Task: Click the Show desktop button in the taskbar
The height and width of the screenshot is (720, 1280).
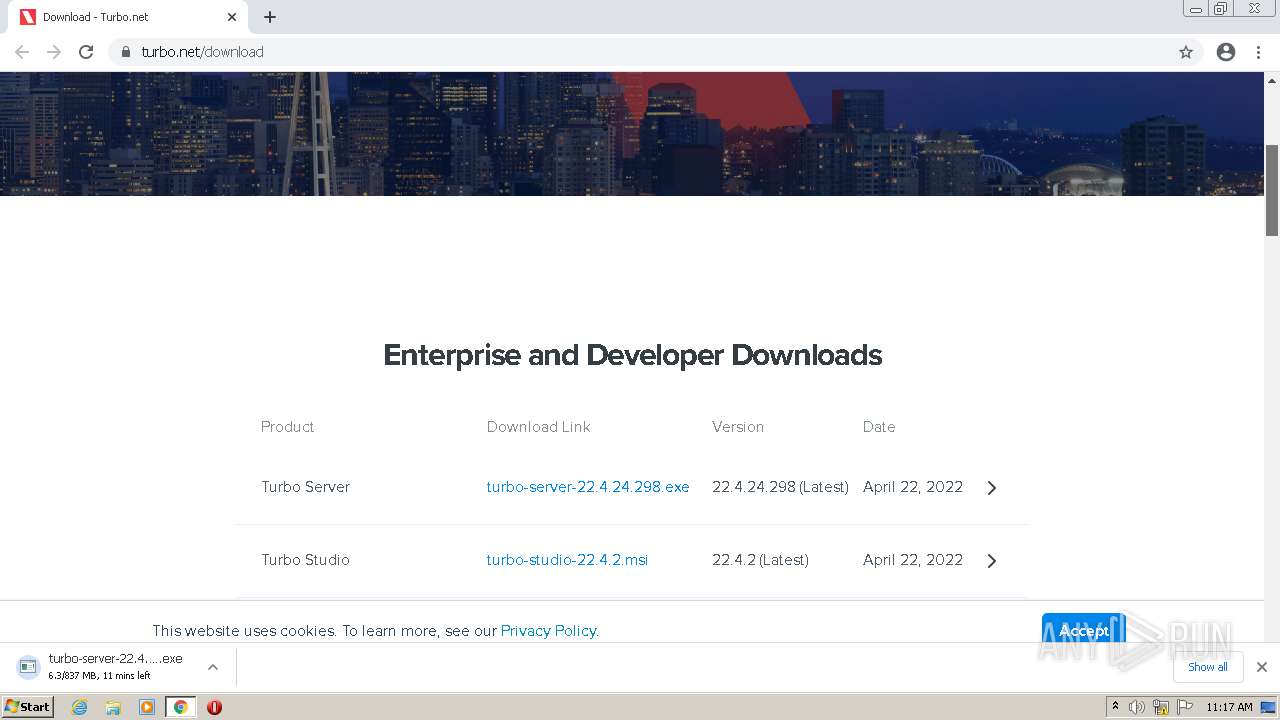Action: [x=1267, y=707]
